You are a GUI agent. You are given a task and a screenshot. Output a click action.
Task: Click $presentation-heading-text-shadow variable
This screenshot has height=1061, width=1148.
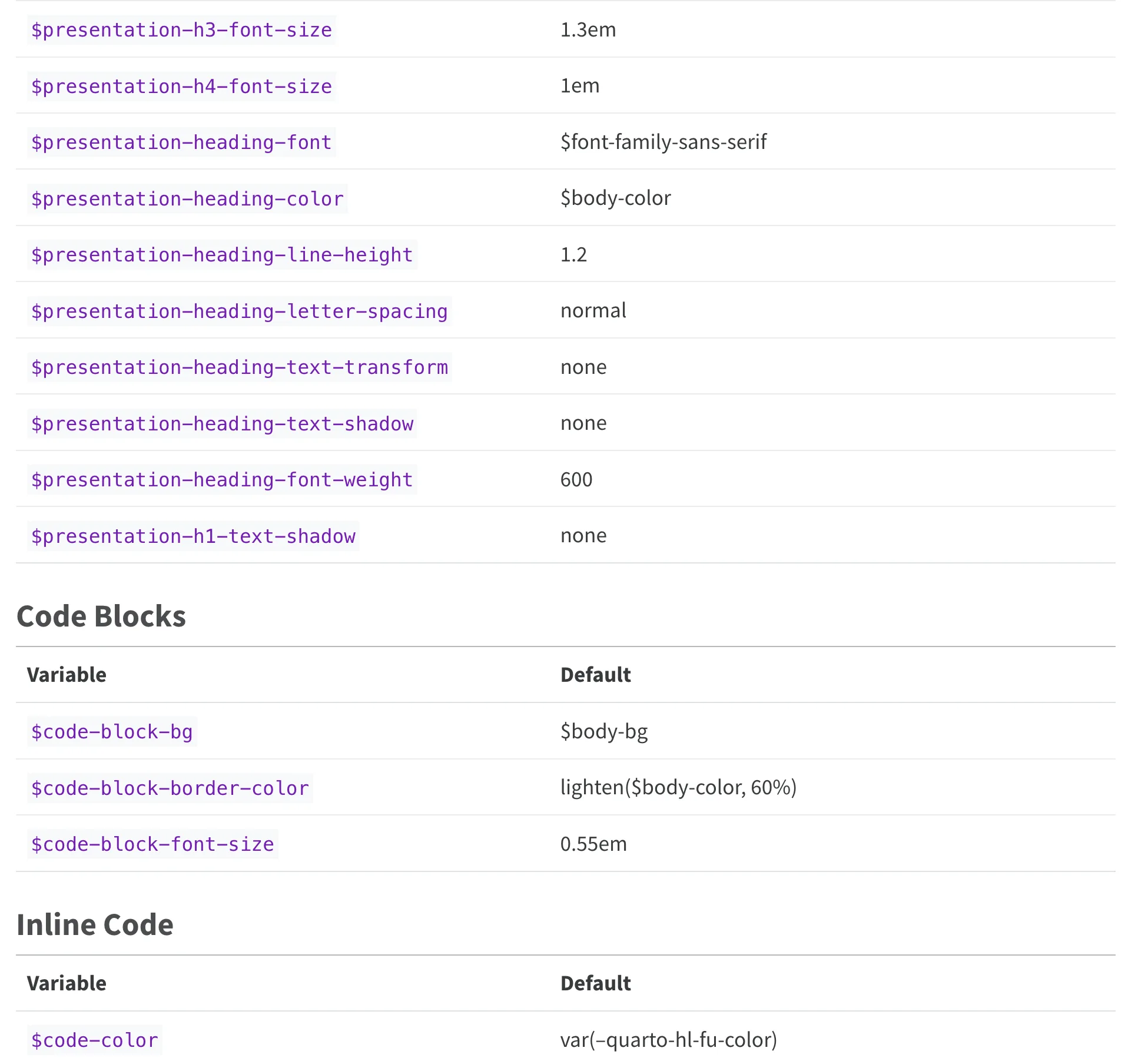point(222,424)
